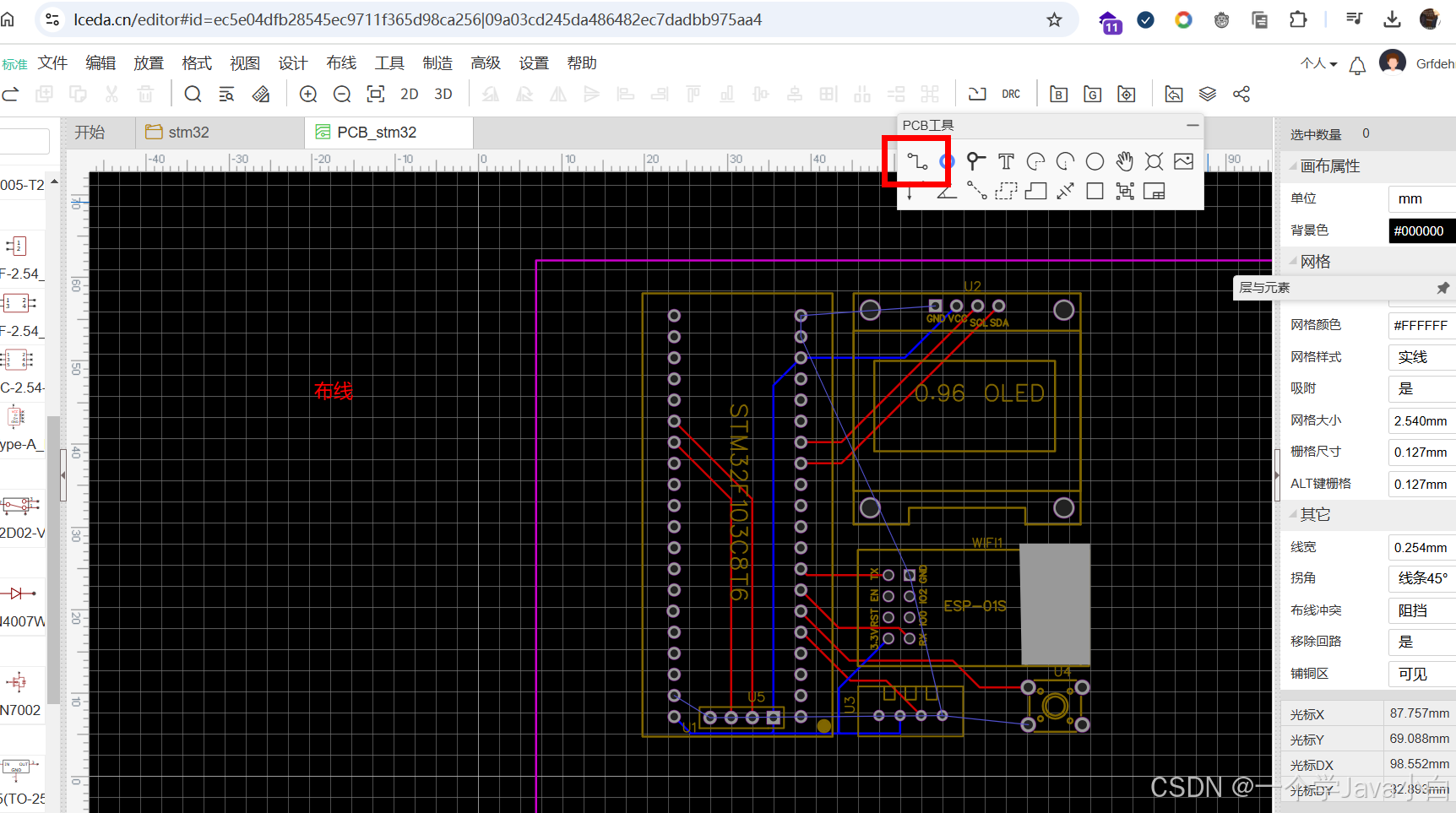Open the 布线 menu
Viewport: 1456px width, 813px height.
tap(341, 63)
